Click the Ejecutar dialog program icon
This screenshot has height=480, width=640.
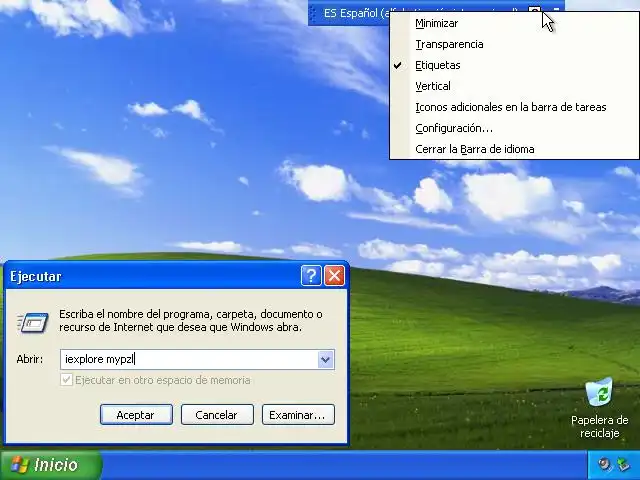[33, 322]
